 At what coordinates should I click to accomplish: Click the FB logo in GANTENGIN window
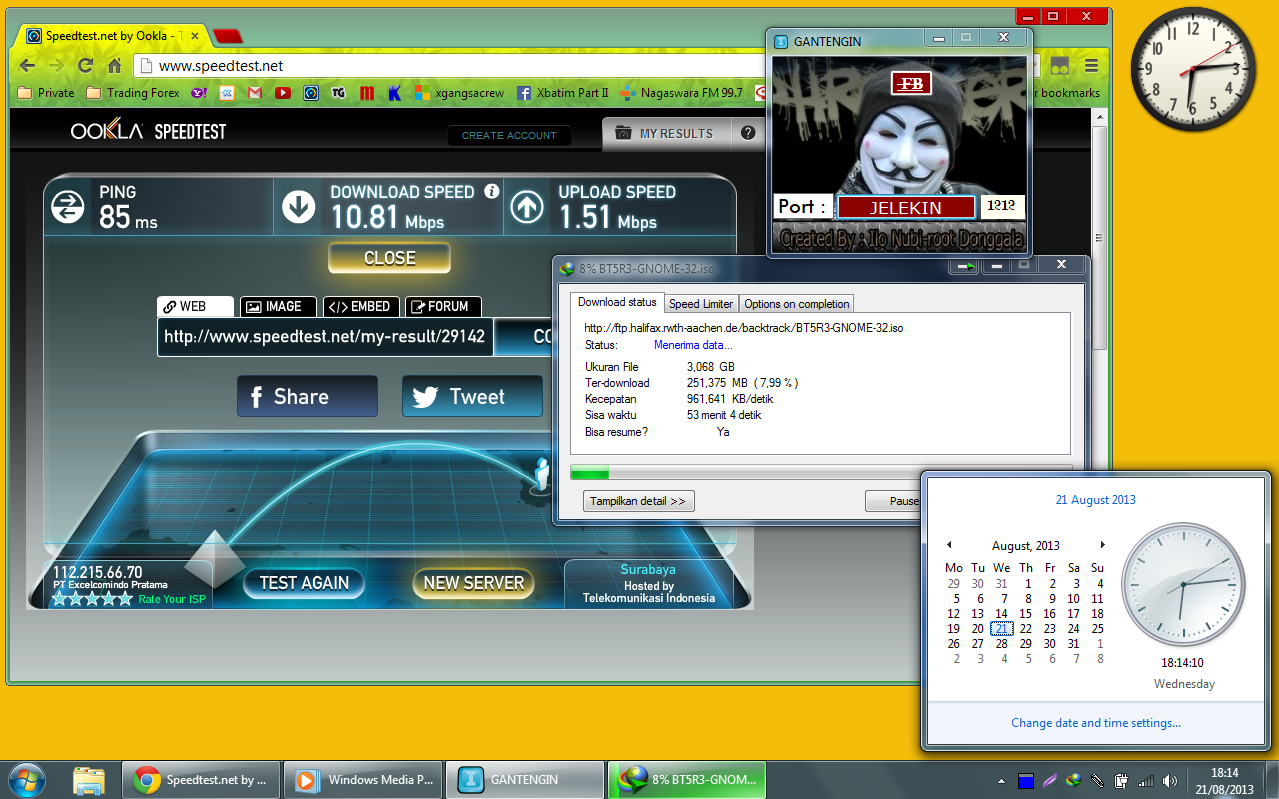pyautogui.click(x=911, y=83)
